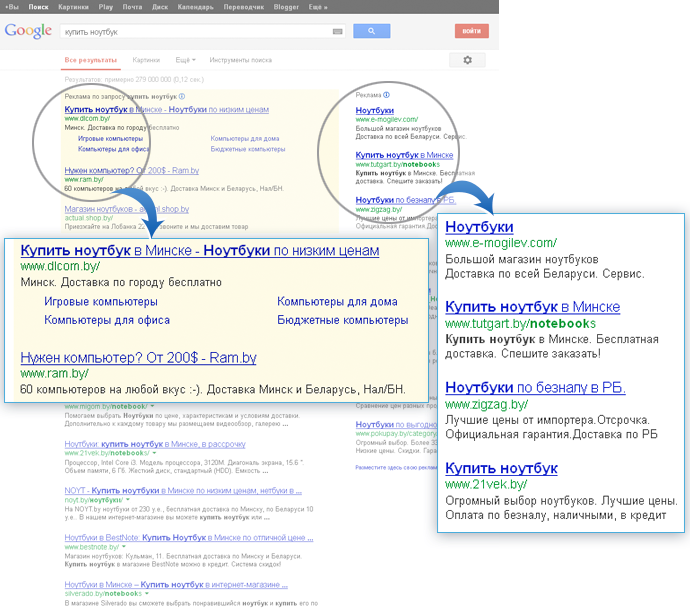Open result 'Ноутбуки в BestNote: Купить Ноутбук'
This screenshot has width=690, height=608.
point(189,538)
